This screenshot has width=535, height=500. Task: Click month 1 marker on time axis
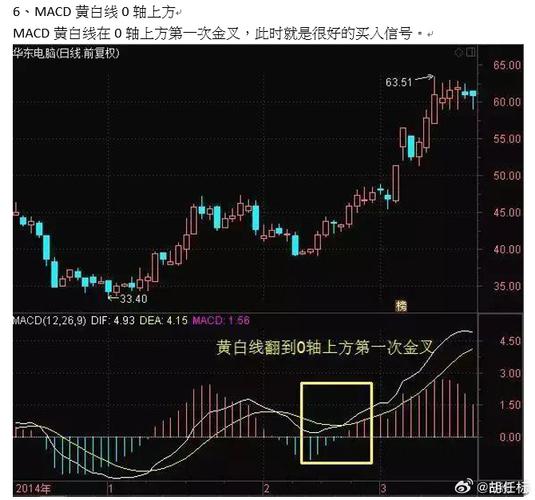pyautogui.click(x=110, y=488)
